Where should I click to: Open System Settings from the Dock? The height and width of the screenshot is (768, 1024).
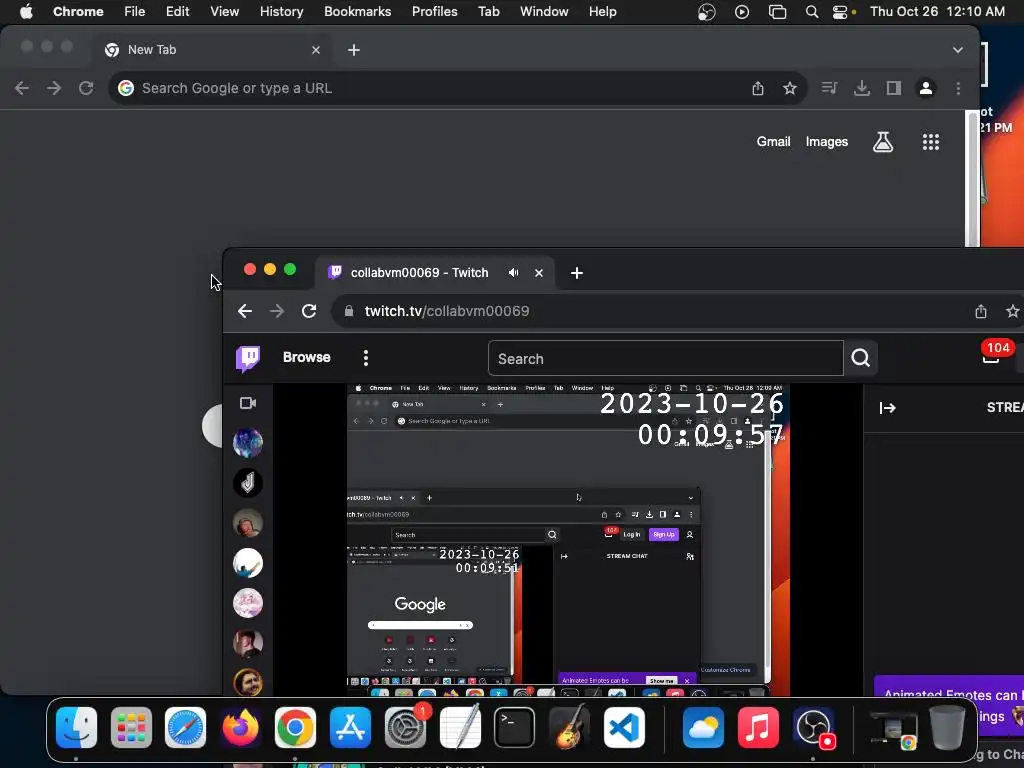click(405, 728)
